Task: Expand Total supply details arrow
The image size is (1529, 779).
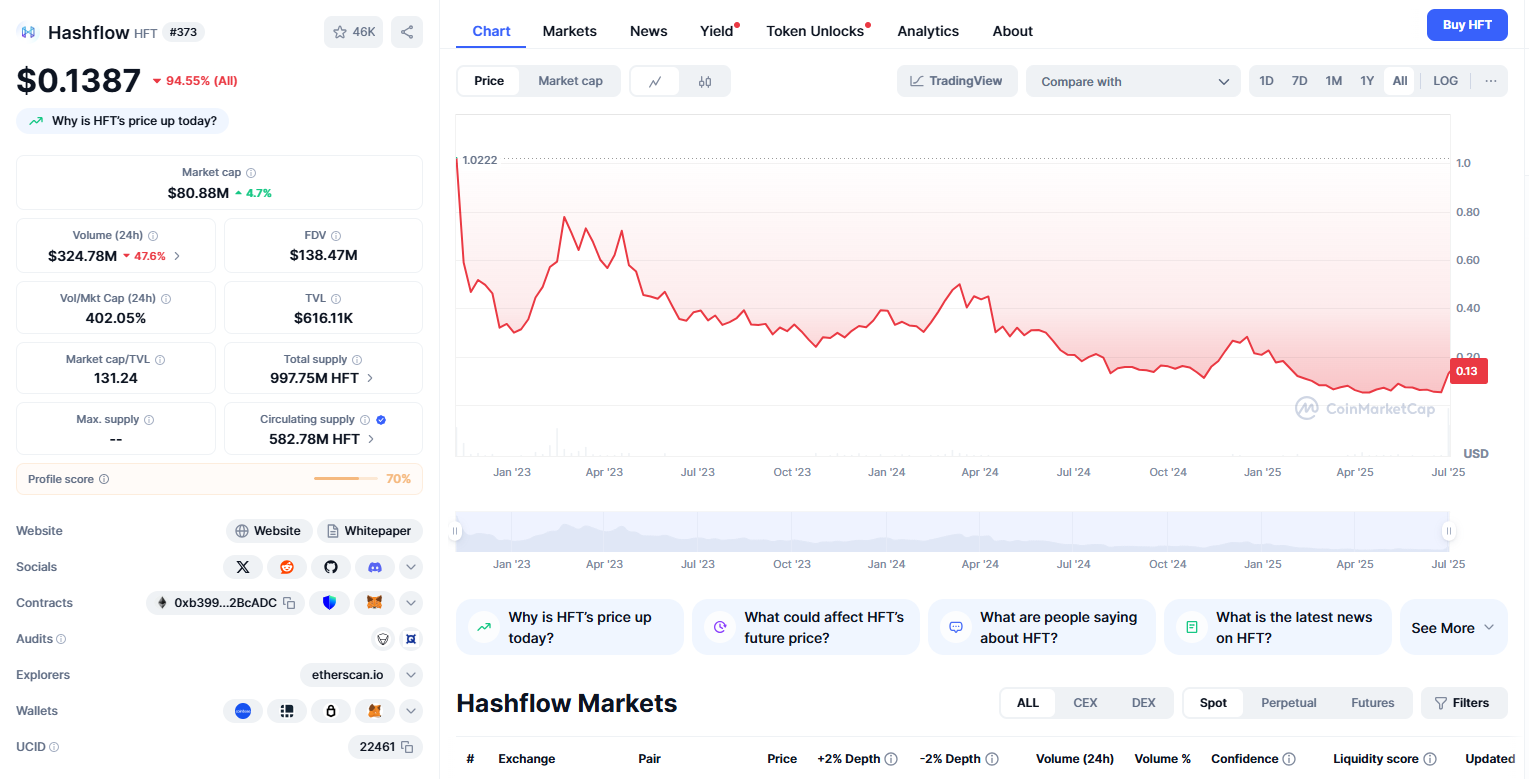Action: click(x=370, y=378)
